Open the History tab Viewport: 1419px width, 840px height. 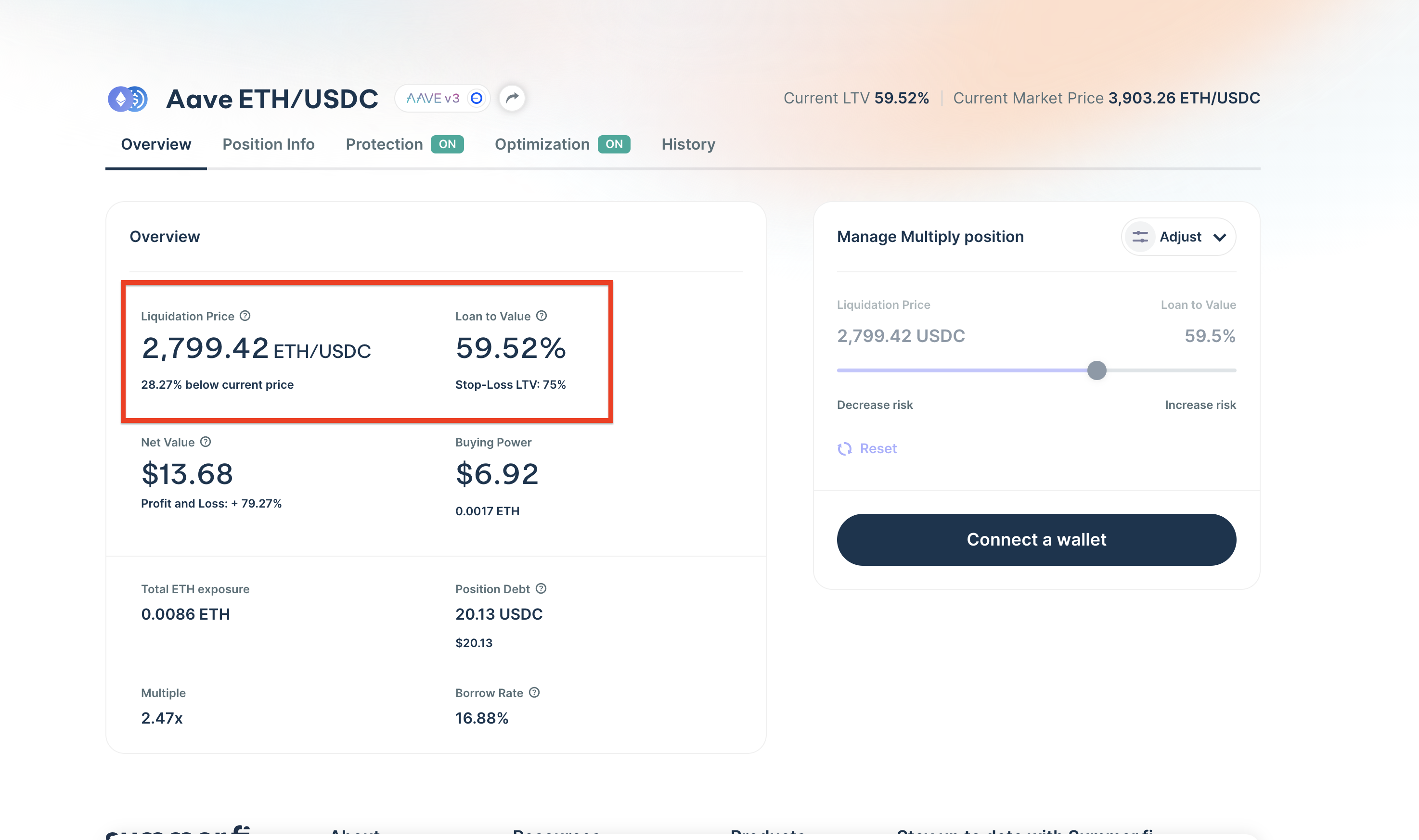click(x=688, y=144)
